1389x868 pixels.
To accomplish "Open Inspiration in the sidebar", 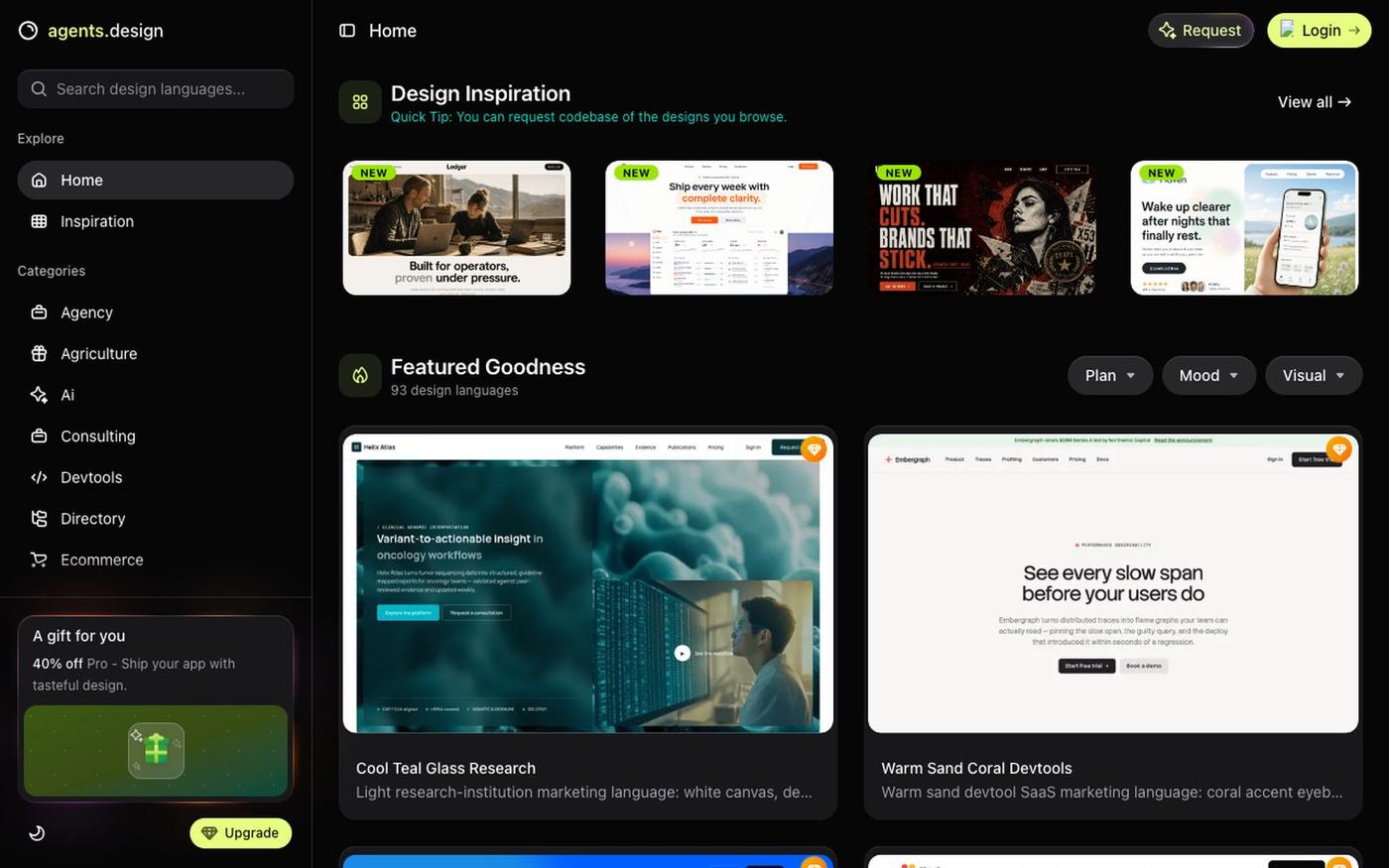I will click(156, 221).
